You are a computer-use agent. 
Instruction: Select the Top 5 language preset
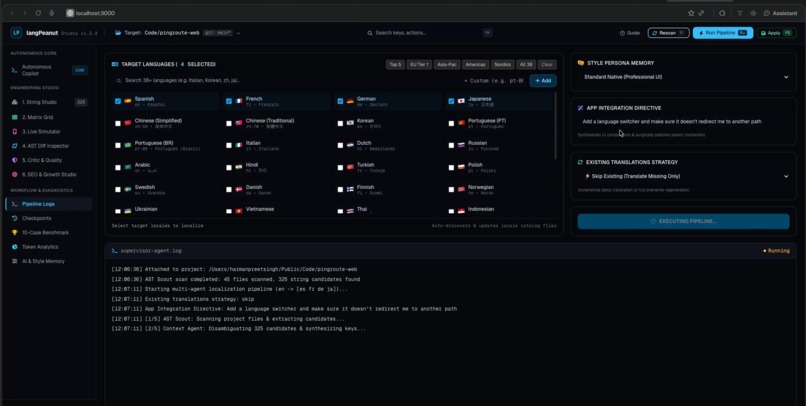[395, 65]
